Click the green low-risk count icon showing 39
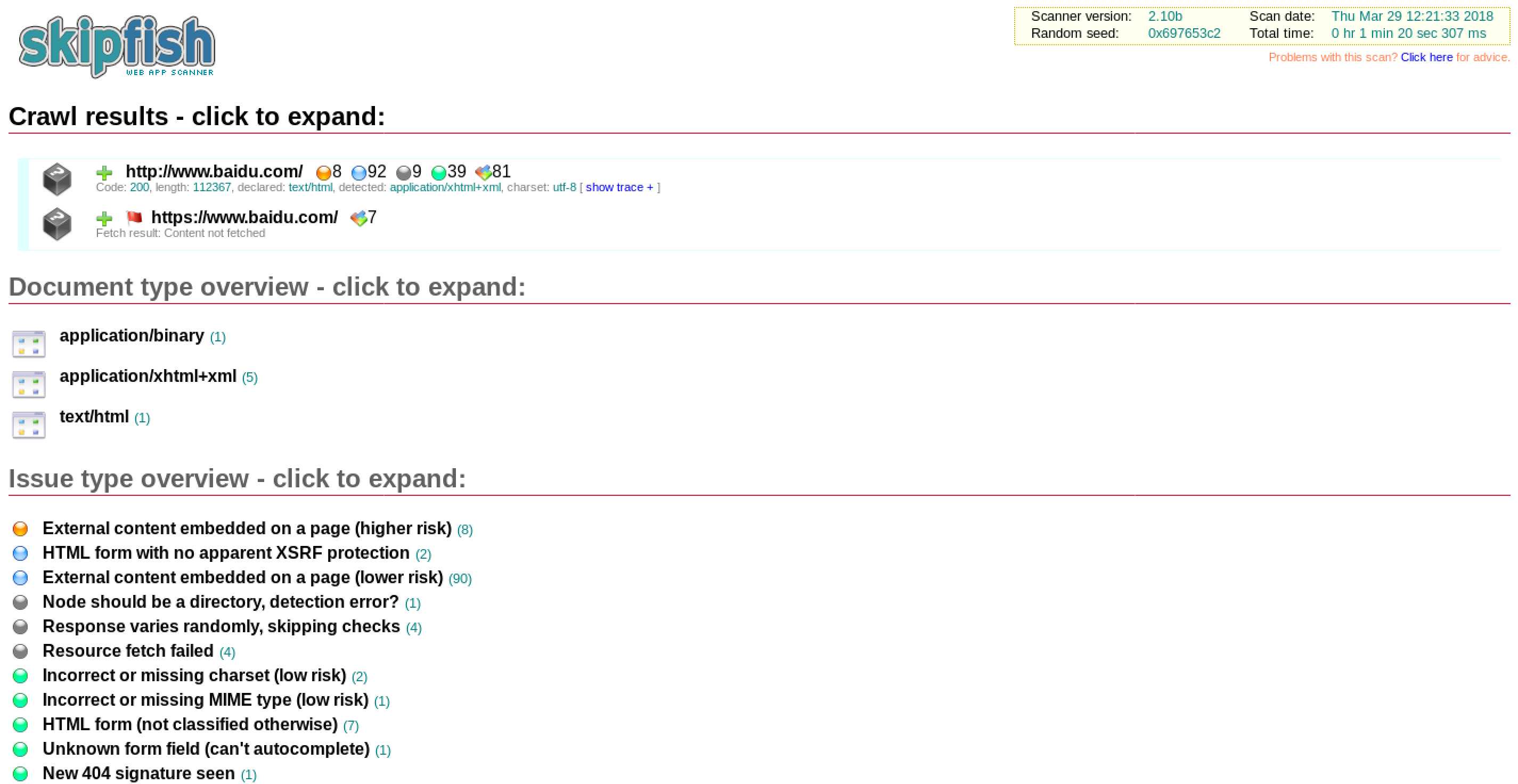Image resolution: width=1518 pixels, height=784 pixels. tap(438, 173)
